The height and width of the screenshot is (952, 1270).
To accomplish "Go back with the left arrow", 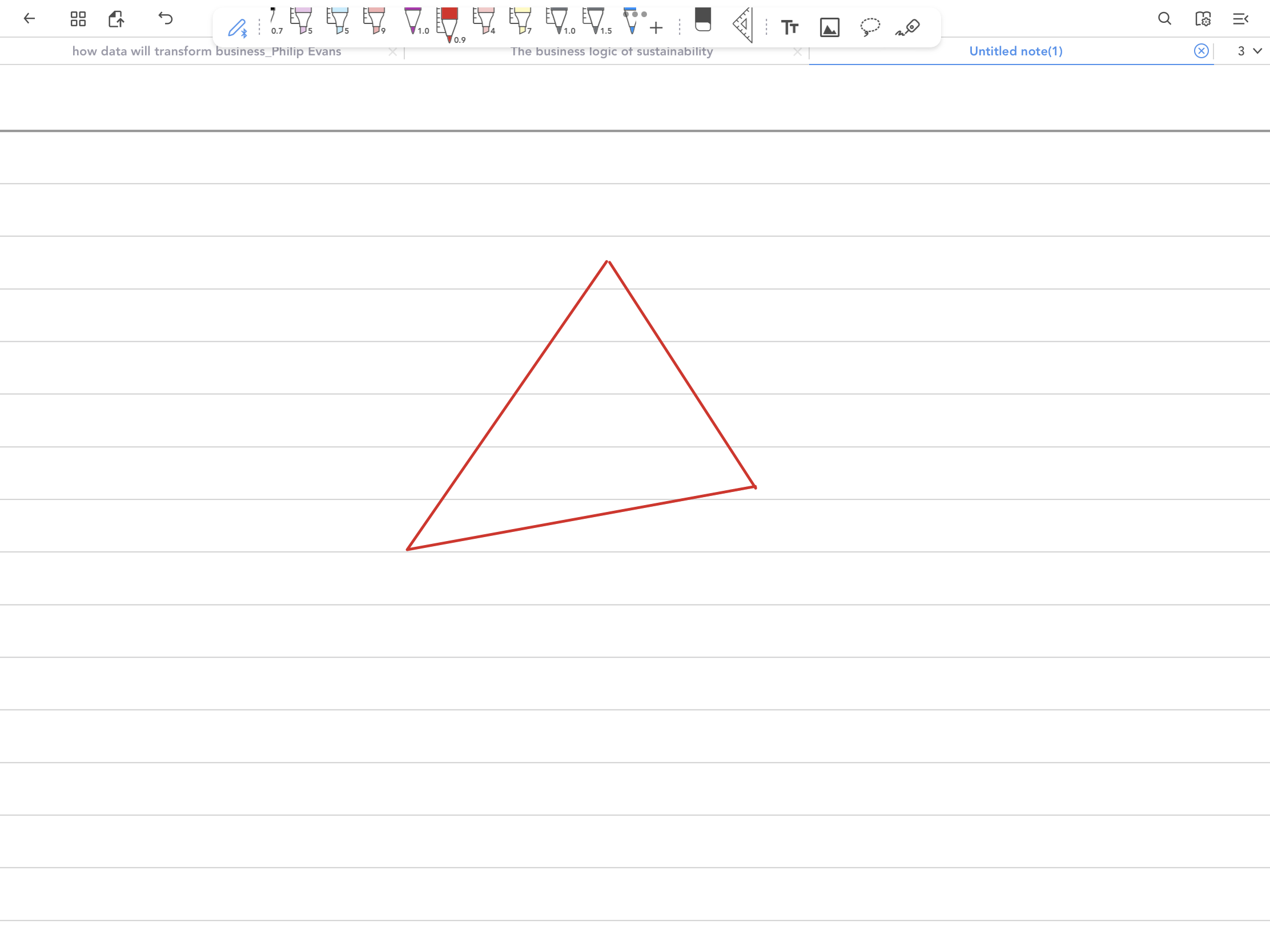I will pos(29,19).
